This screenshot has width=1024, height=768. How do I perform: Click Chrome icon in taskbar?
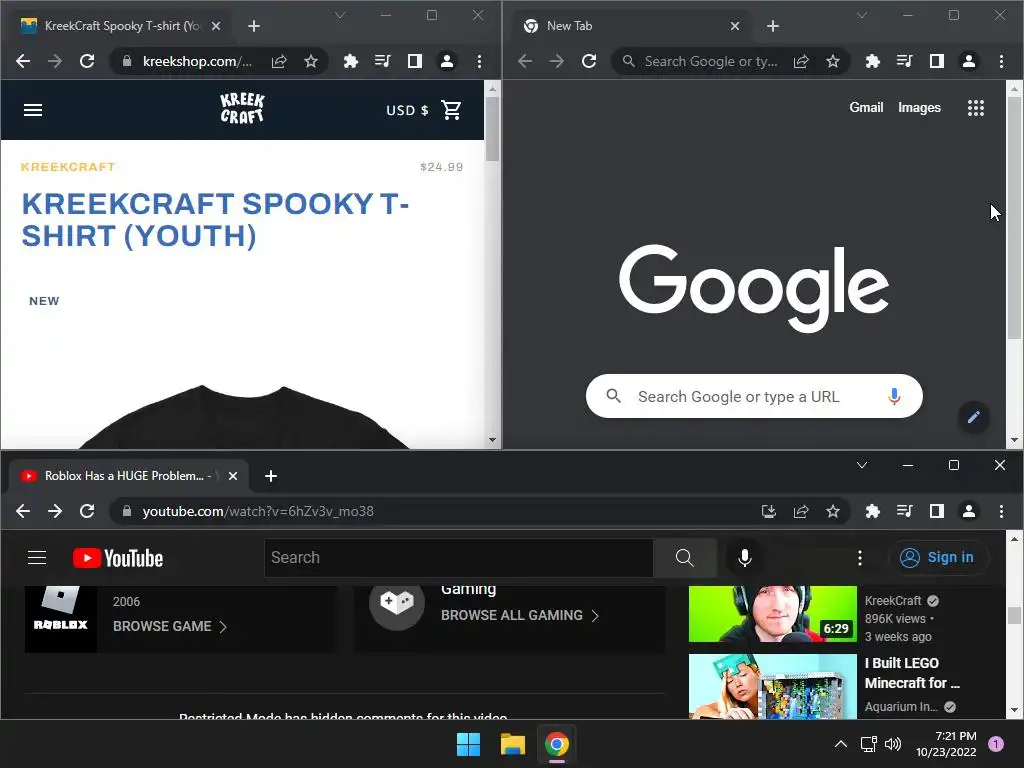[x=557, y=744]
